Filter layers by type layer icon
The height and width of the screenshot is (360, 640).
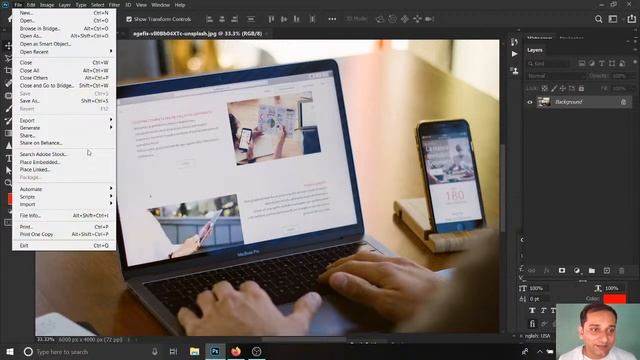point(602,63)
